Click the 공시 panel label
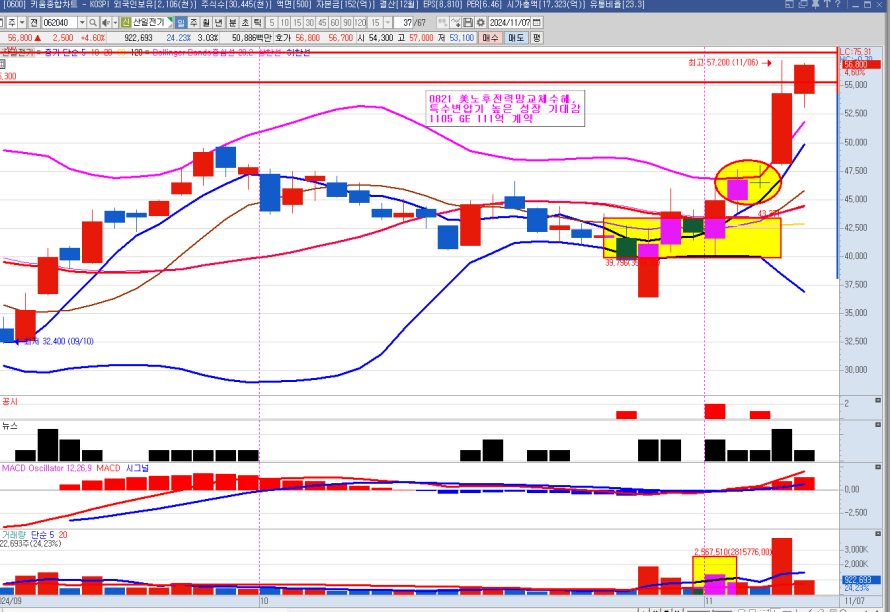890x612 pixels. coord(10,402)
